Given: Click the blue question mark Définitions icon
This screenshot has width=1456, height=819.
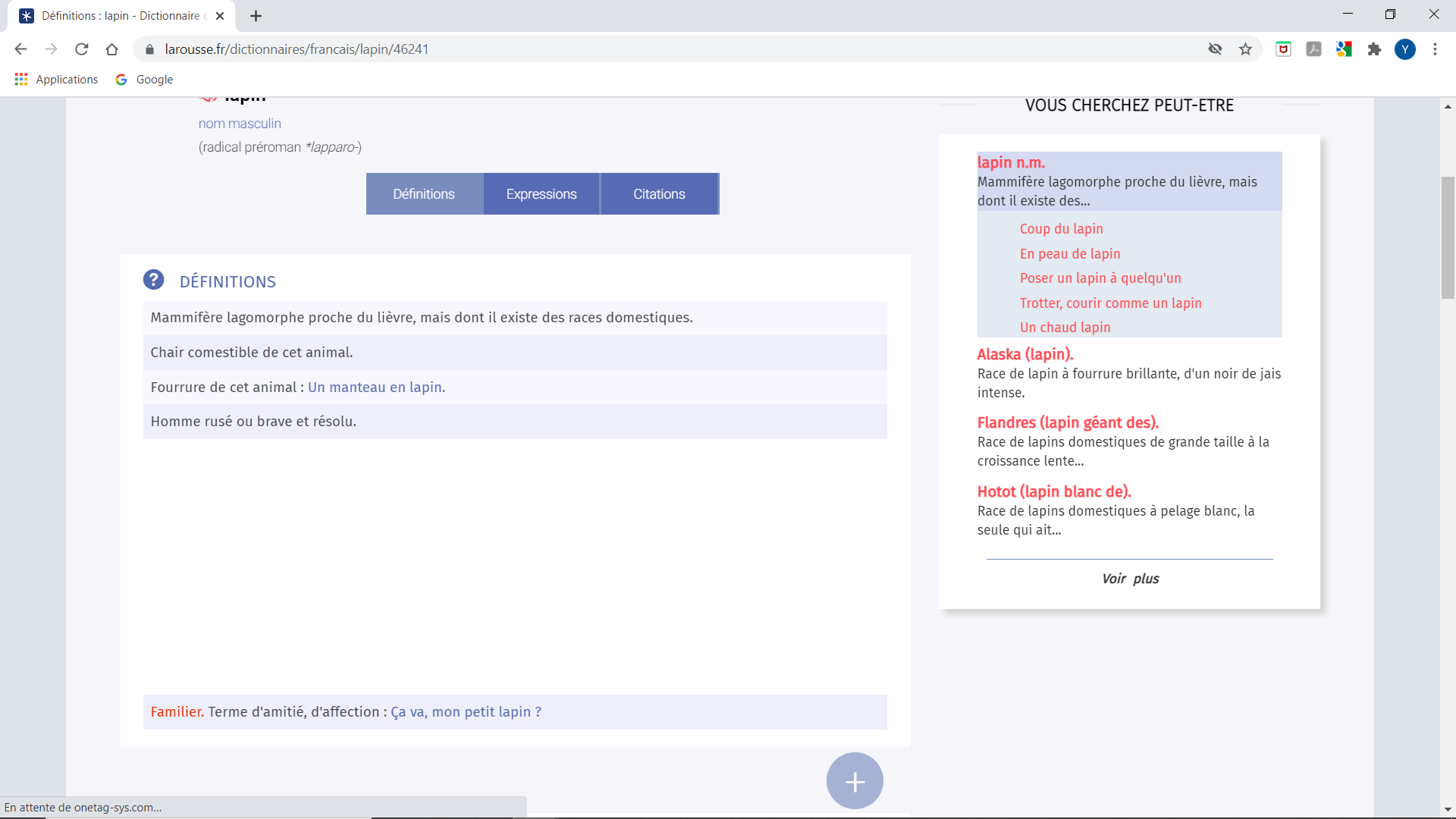Looking at the screenshot, I should tap(153, 280).
